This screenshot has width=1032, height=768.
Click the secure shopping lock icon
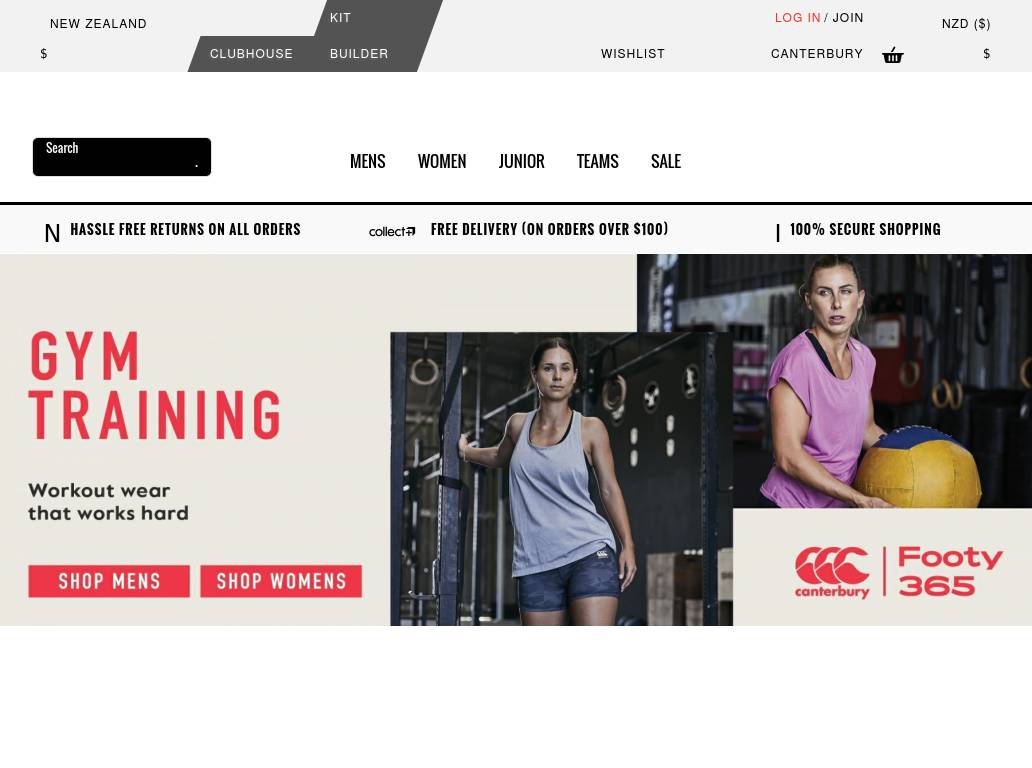[778, 232]
